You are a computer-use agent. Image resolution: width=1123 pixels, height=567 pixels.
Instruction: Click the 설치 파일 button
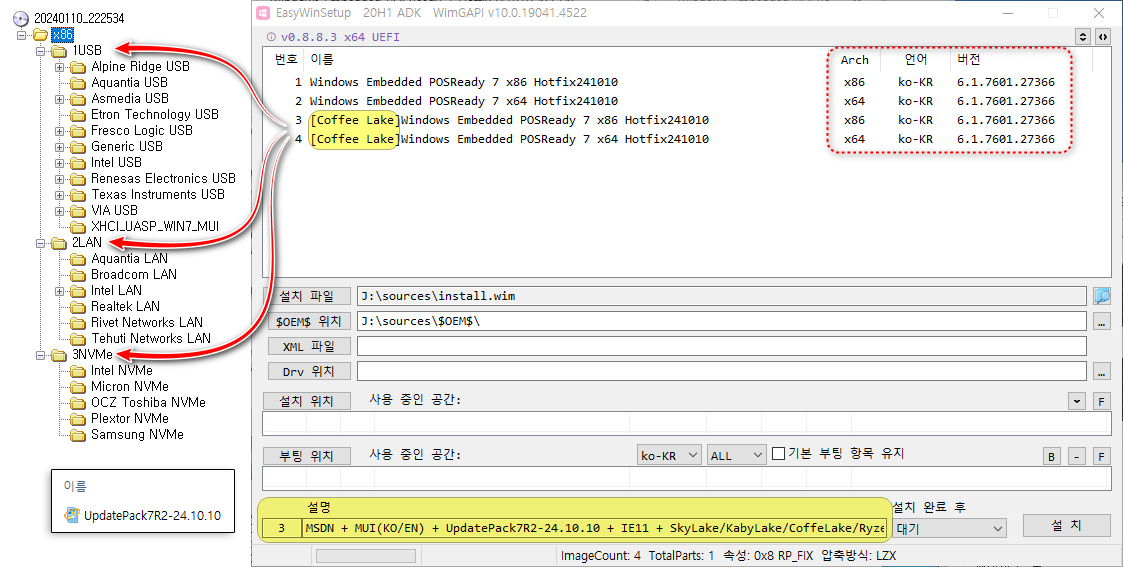tap(307, 296)
